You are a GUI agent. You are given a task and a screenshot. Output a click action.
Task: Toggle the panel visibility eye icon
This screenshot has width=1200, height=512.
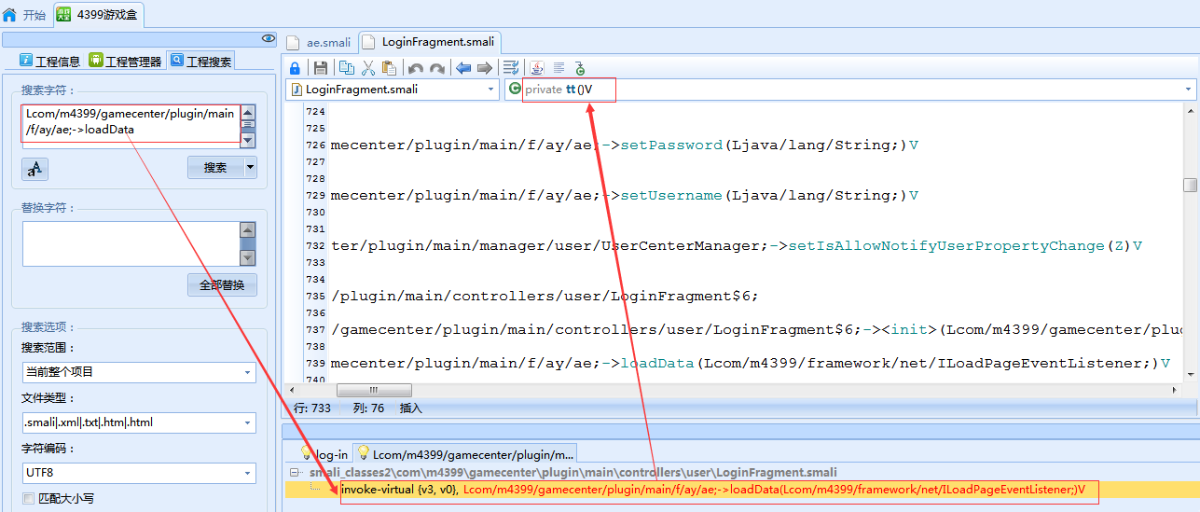point(268,38)
